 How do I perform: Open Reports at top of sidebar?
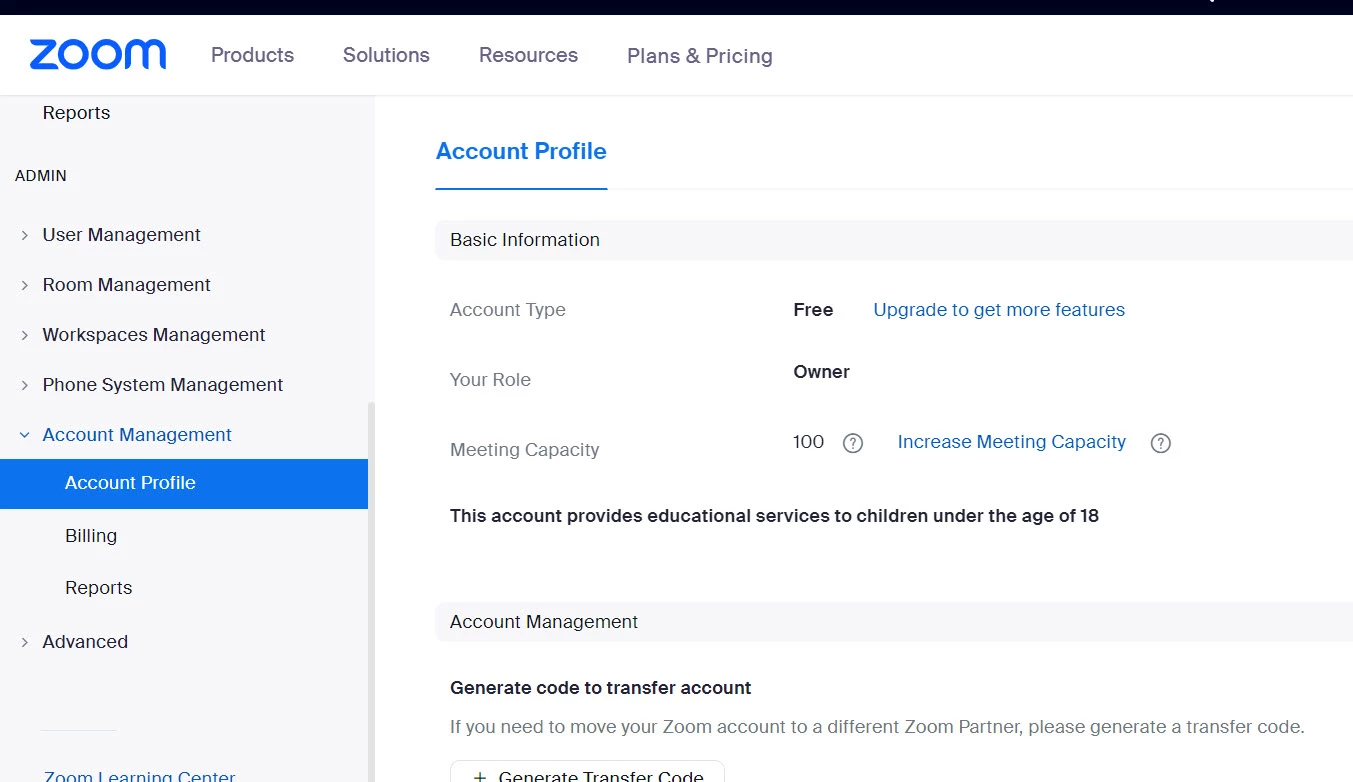(76, 113)
